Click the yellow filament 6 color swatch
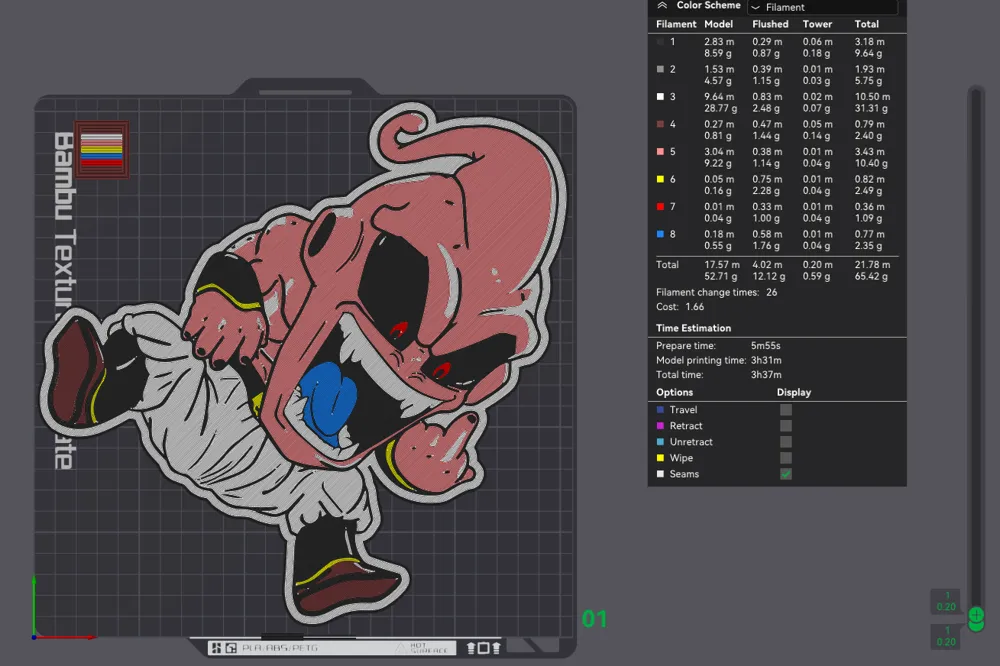The height and width of the screenshot is (666, 1000). (660, 179)
